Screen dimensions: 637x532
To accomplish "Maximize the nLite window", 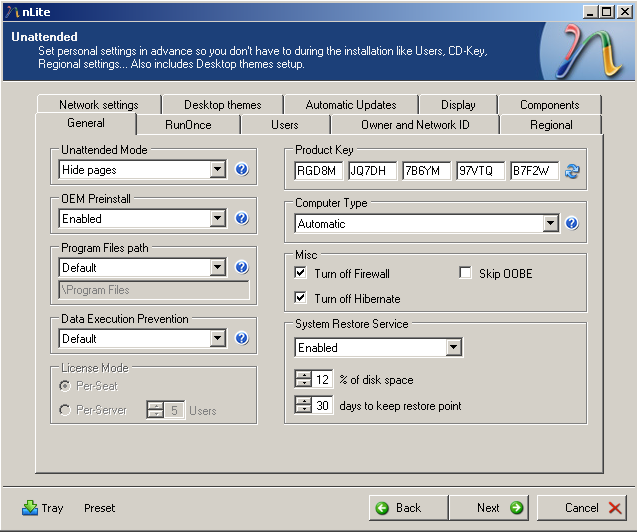I will click(607, 12).
